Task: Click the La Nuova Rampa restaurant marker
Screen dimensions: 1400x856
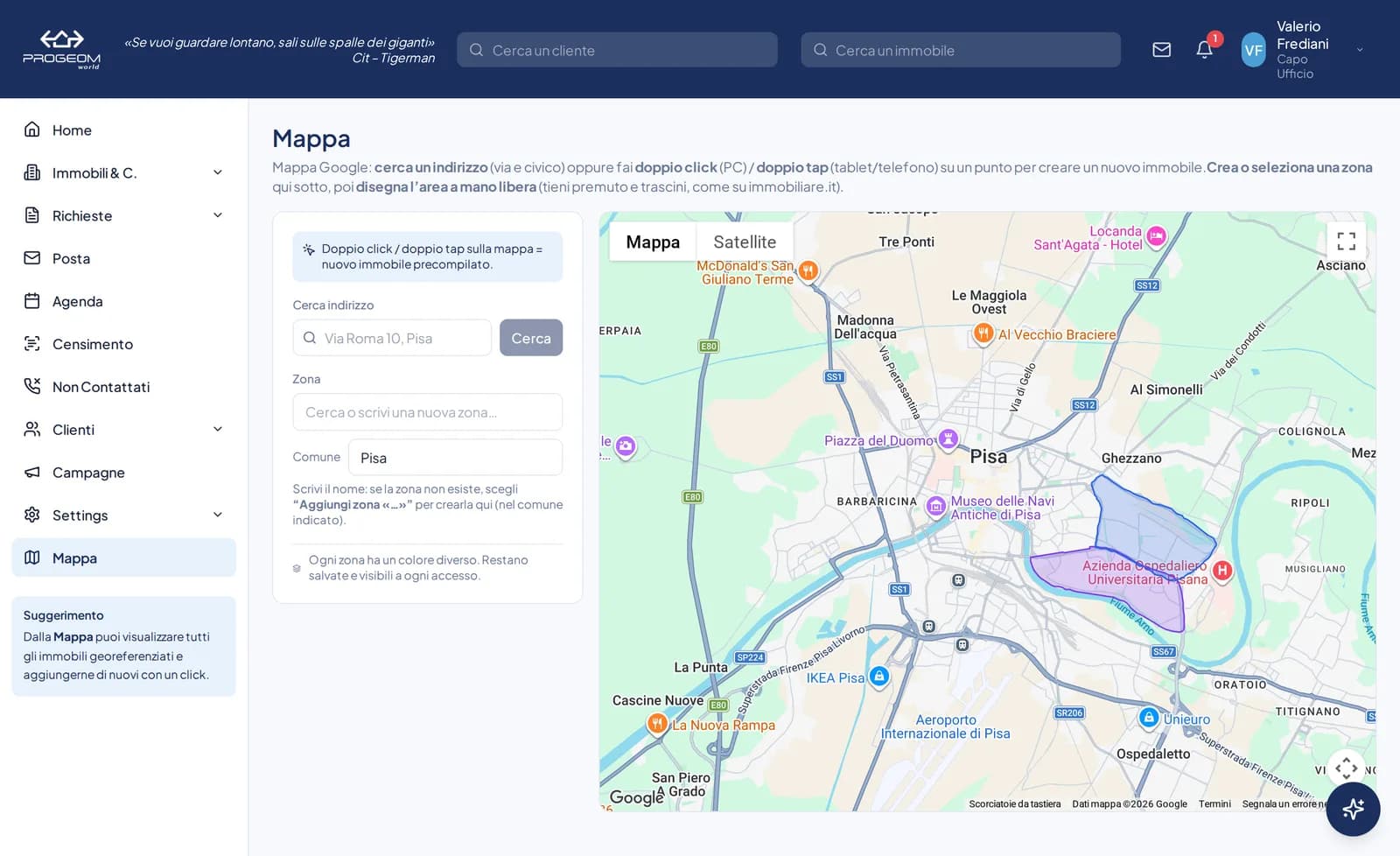Action: click(x=657, y=723)
